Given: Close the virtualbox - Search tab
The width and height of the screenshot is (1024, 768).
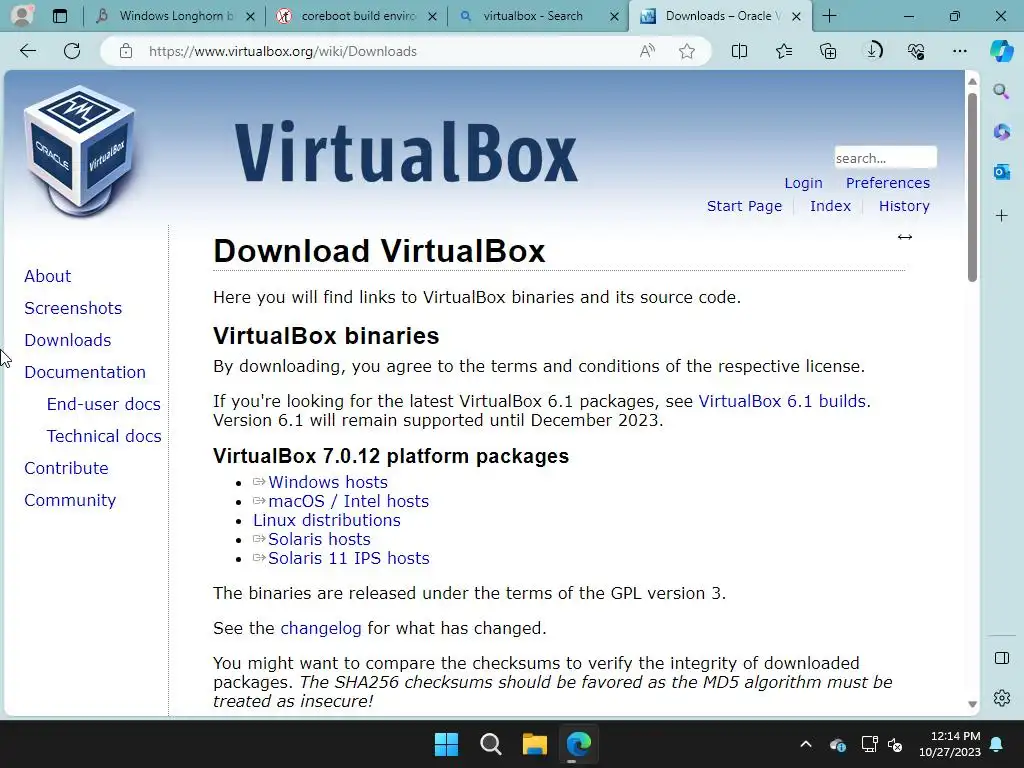Looking at the screenshot, I should [614, 16].
